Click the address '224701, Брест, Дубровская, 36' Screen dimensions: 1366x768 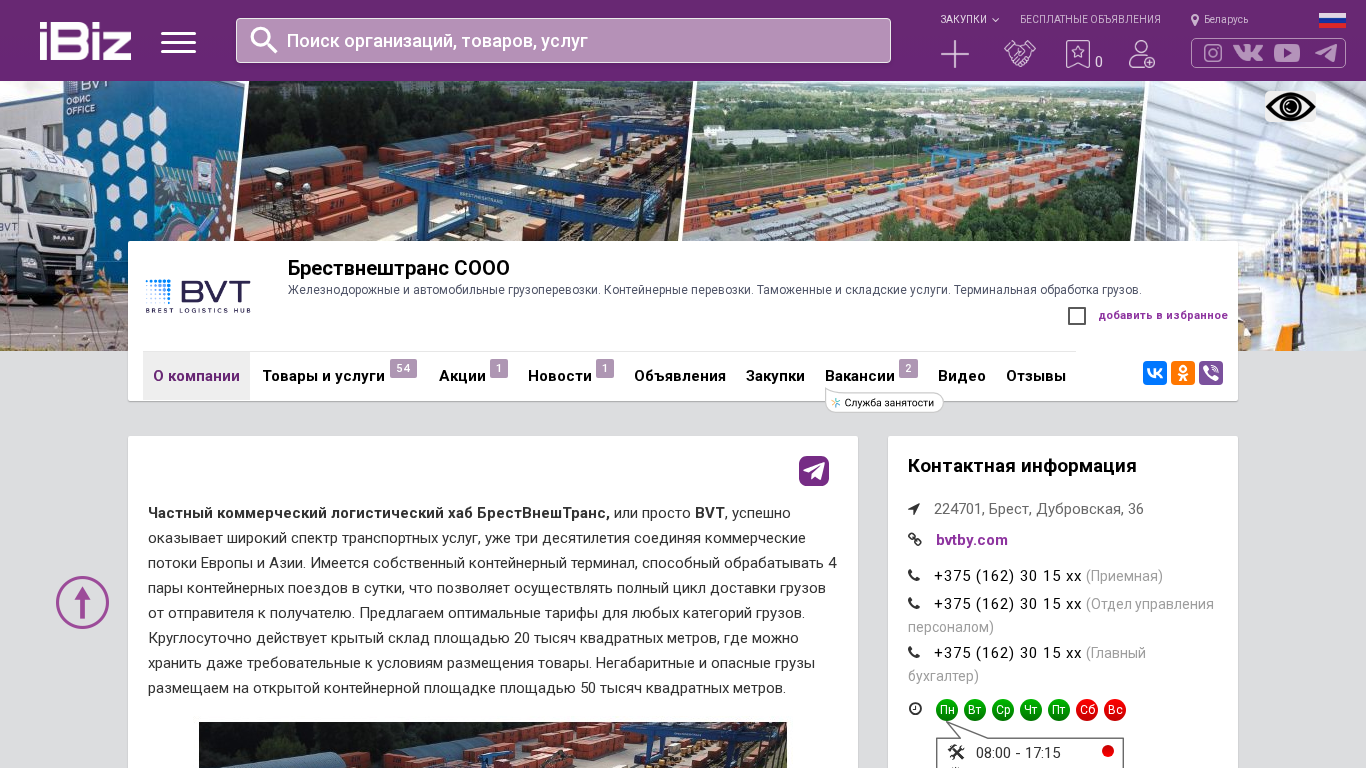pos(1039,509)
